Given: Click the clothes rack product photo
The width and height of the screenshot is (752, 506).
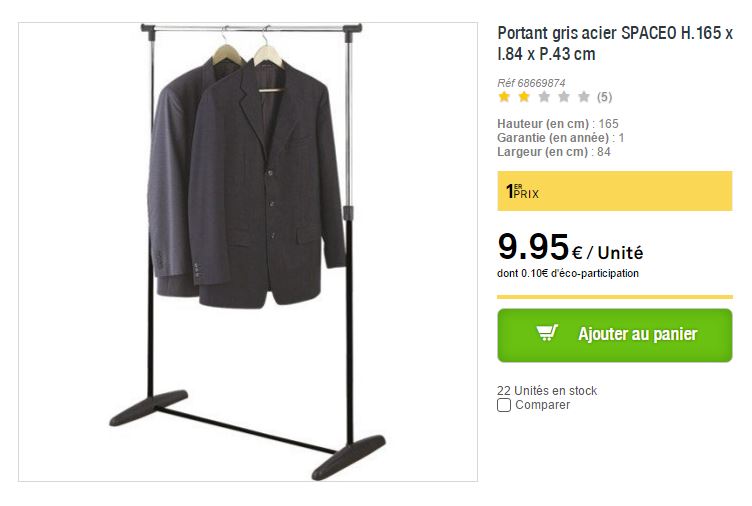Looking at the screenshot, I should [x=248, y=252].
